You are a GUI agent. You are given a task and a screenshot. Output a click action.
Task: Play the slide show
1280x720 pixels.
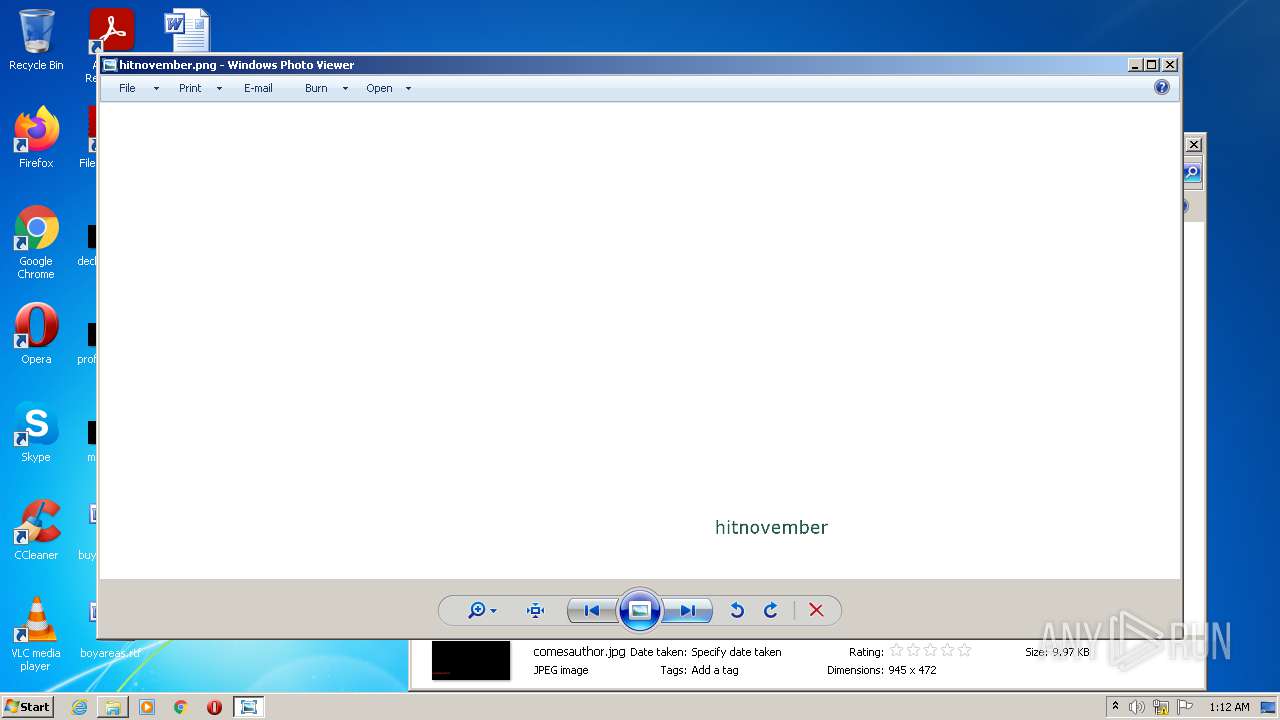pyautogui.click(x=640, y=610)
